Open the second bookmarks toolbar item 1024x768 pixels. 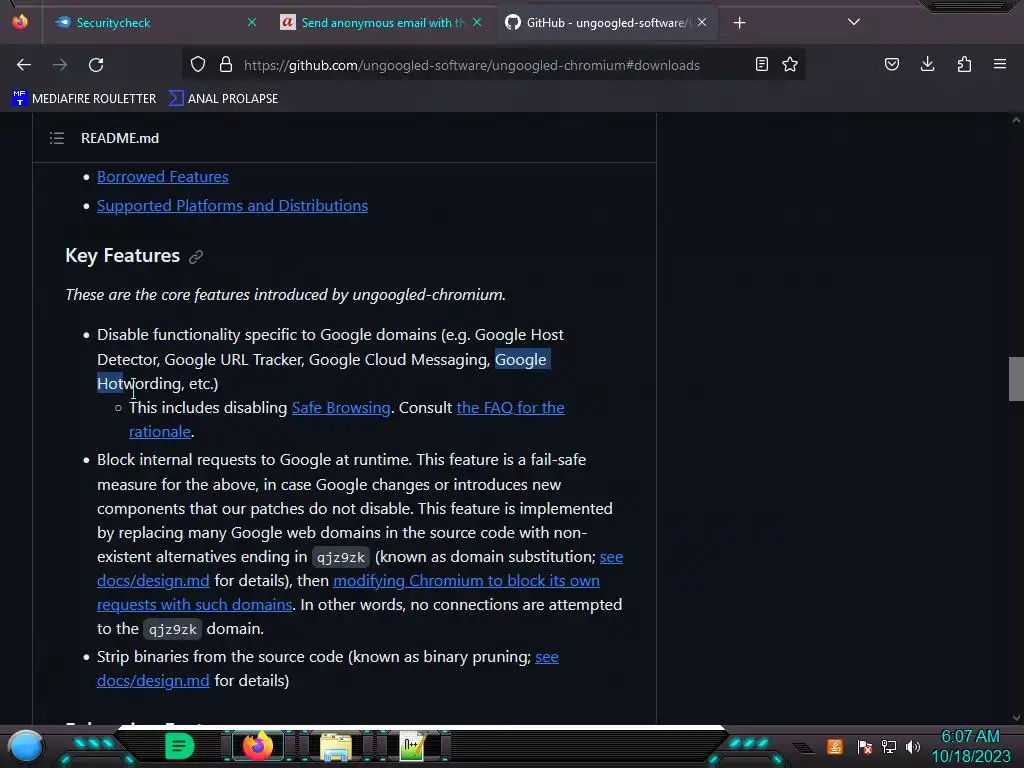click(223, 99)
